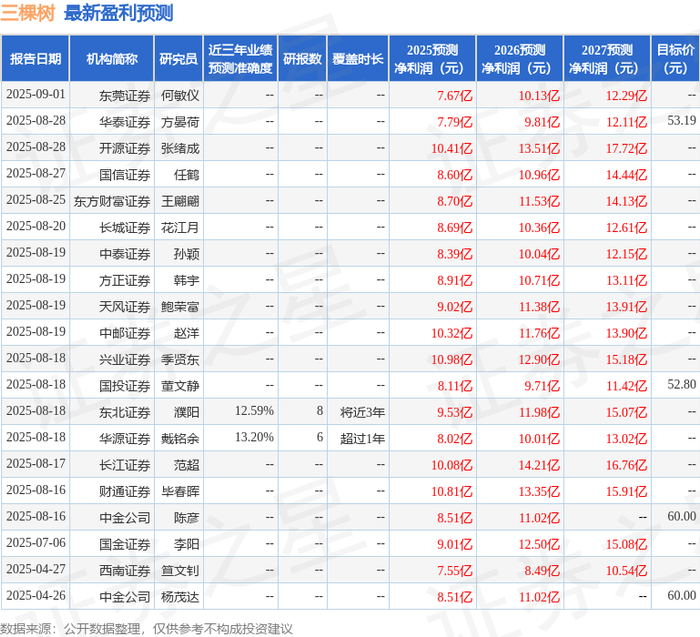Select the date cell 2025-09-01
Viewport: 700px width, 637px height.
point(36,94)
